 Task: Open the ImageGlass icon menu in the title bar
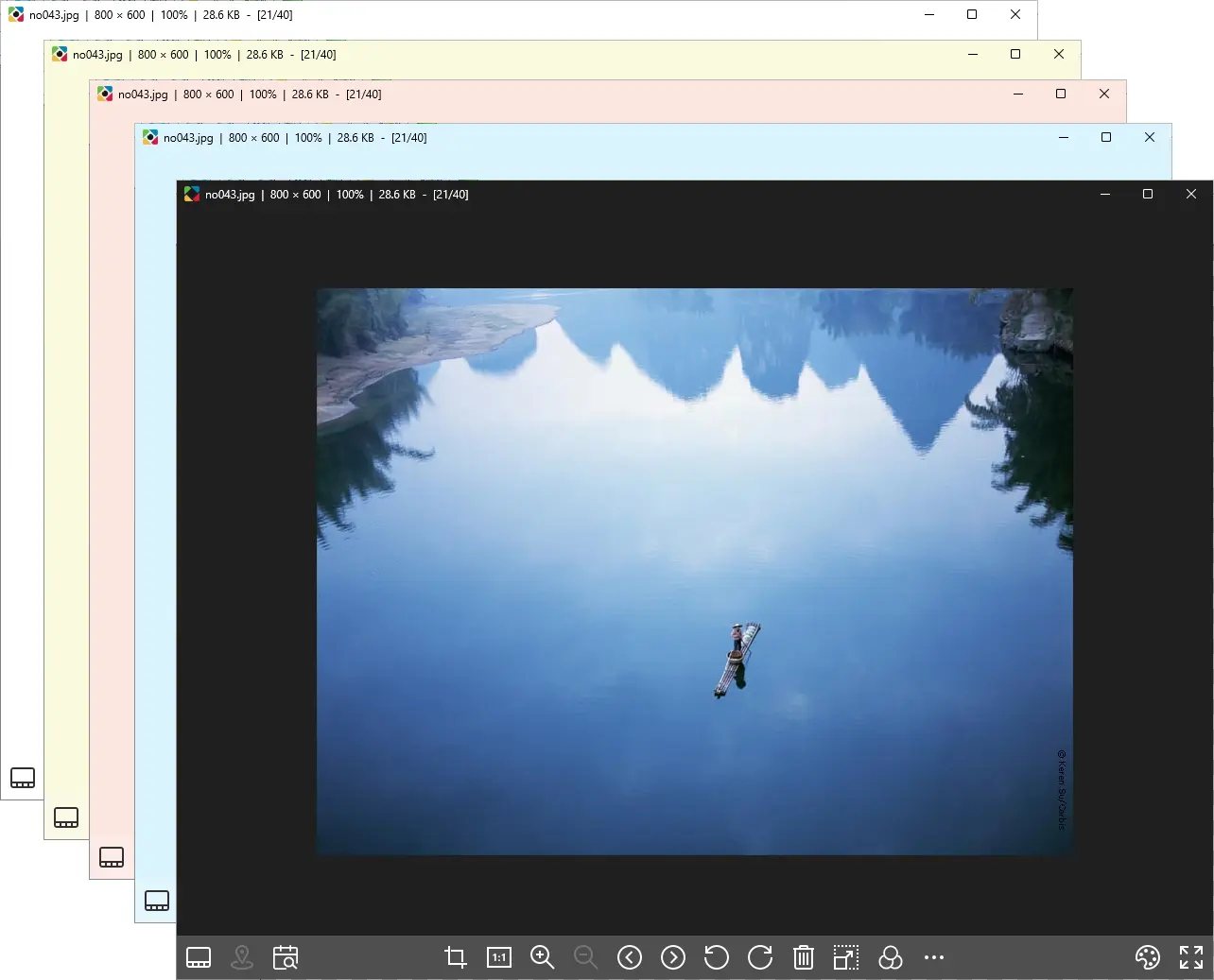(192, 194)
